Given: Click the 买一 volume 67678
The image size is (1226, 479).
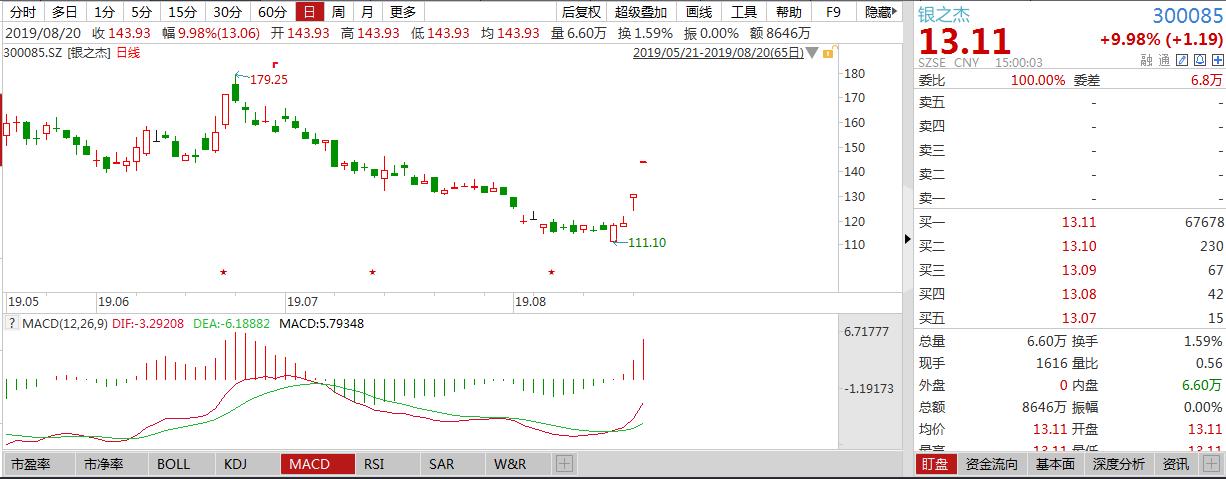Looking at the screenshot, I should [1204, 222].
